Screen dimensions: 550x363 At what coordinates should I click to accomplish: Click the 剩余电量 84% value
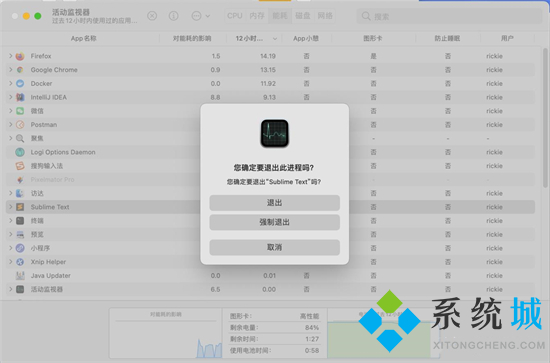[312, 328]
